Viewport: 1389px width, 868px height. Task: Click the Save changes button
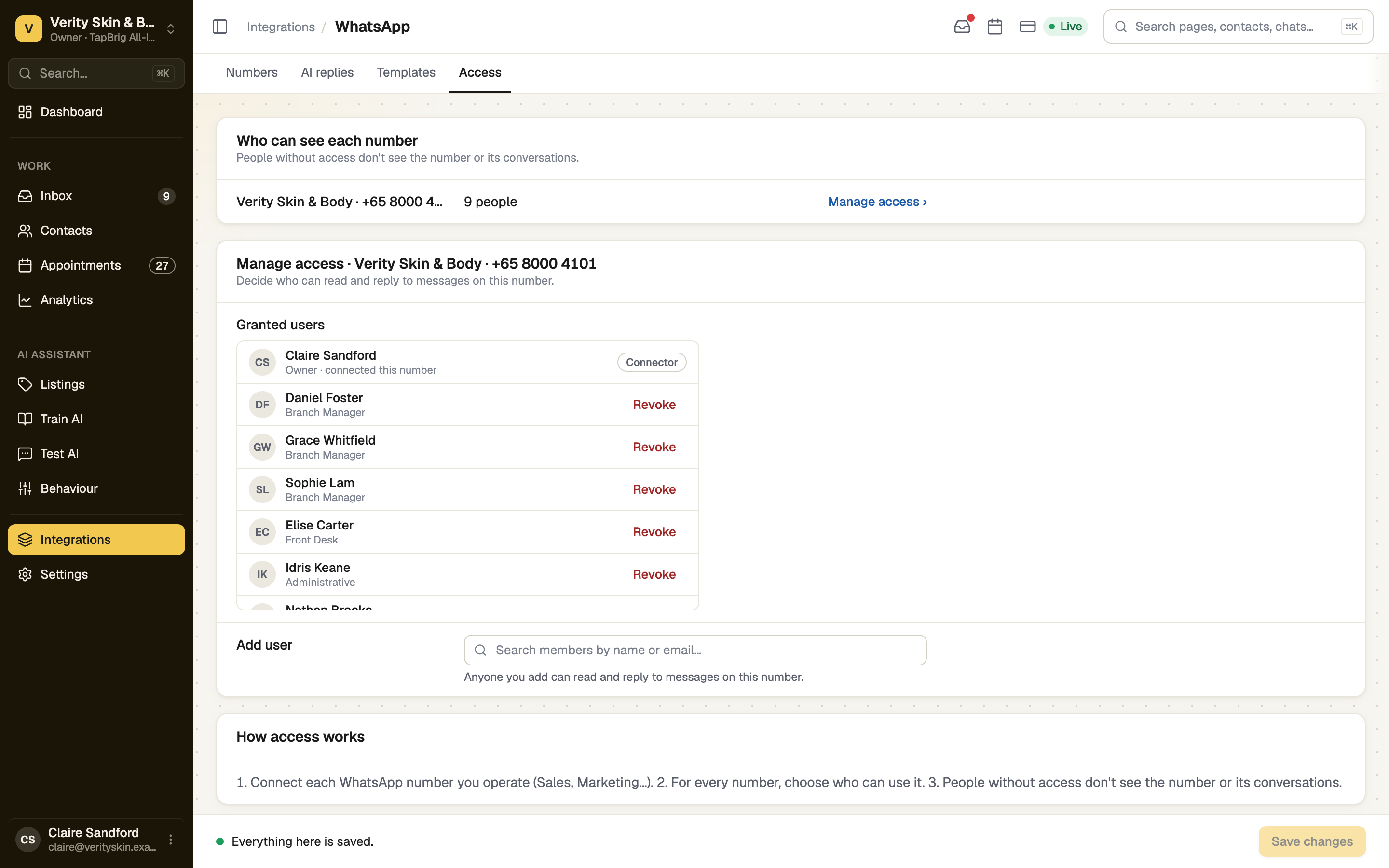tap(1311, 841)
